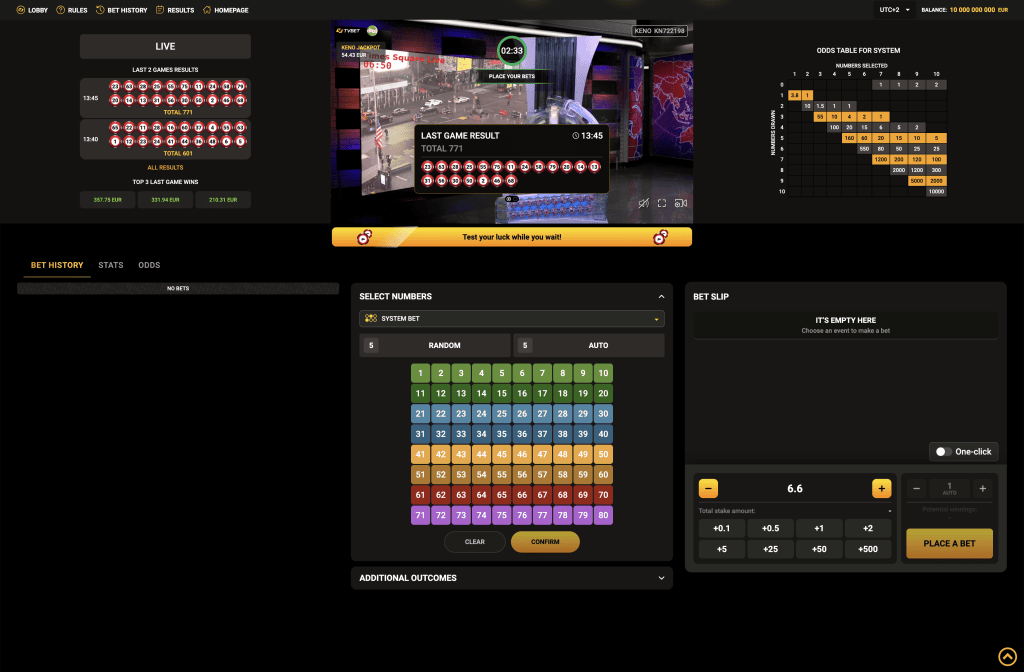Enter fullscreen mode for the video

coord(662,203)
